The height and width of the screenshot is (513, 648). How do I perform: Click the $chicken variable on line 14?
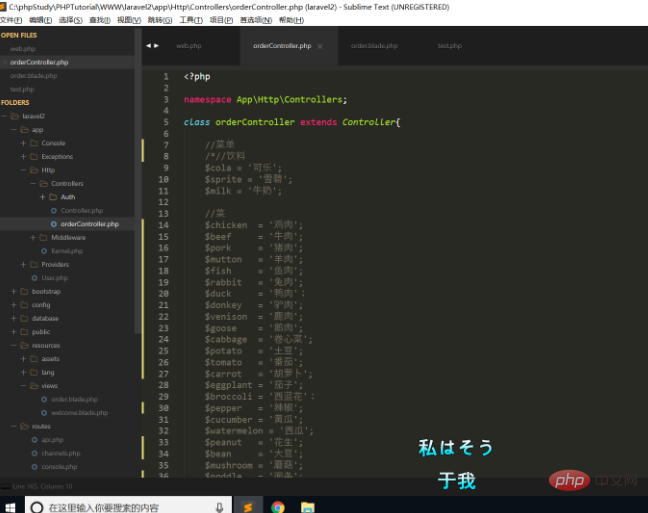[226, 225]
